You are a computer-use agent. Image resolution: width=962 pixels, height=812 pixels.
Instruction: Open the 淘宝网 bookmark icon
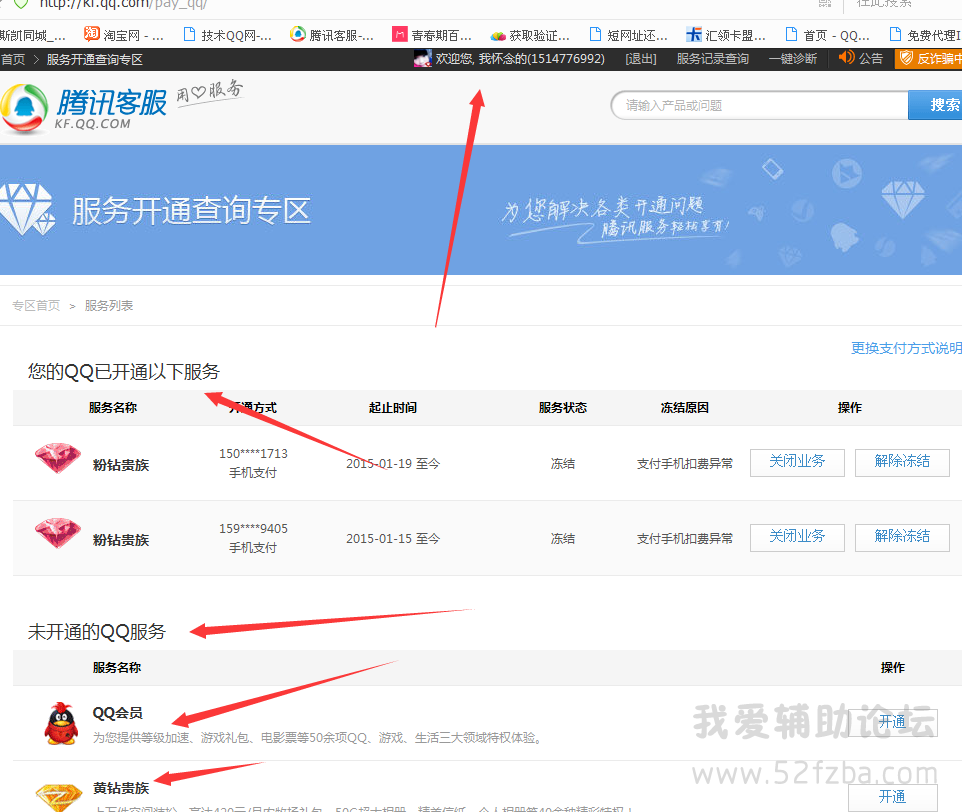92,34
